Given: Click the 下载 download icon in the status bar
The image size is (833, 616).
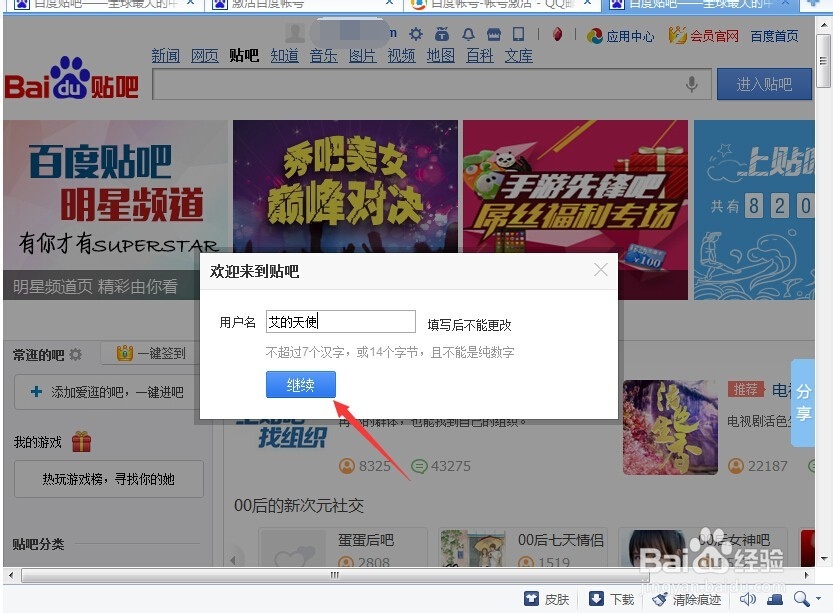Looking at the screenshot, I should [x=596, y=599].
